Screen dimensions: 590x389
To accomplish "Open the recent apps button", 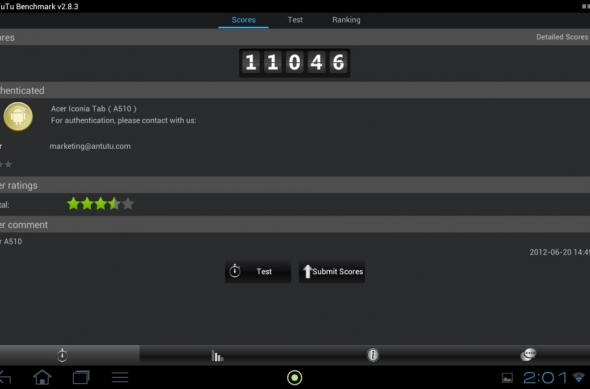I will point(81,377).
